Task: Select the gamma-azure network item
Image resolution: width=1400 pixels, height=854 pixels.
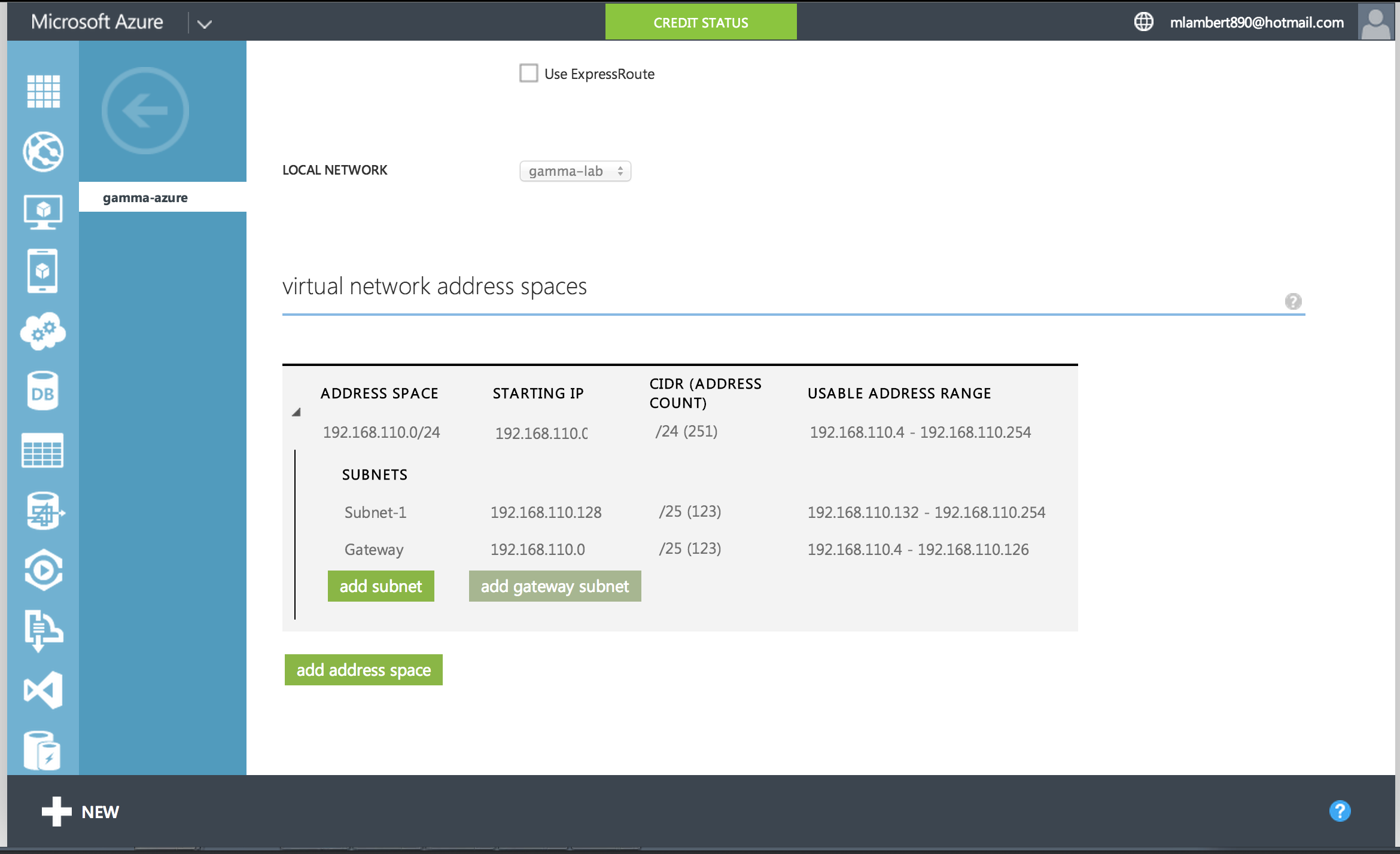Action: click(145, 197)
